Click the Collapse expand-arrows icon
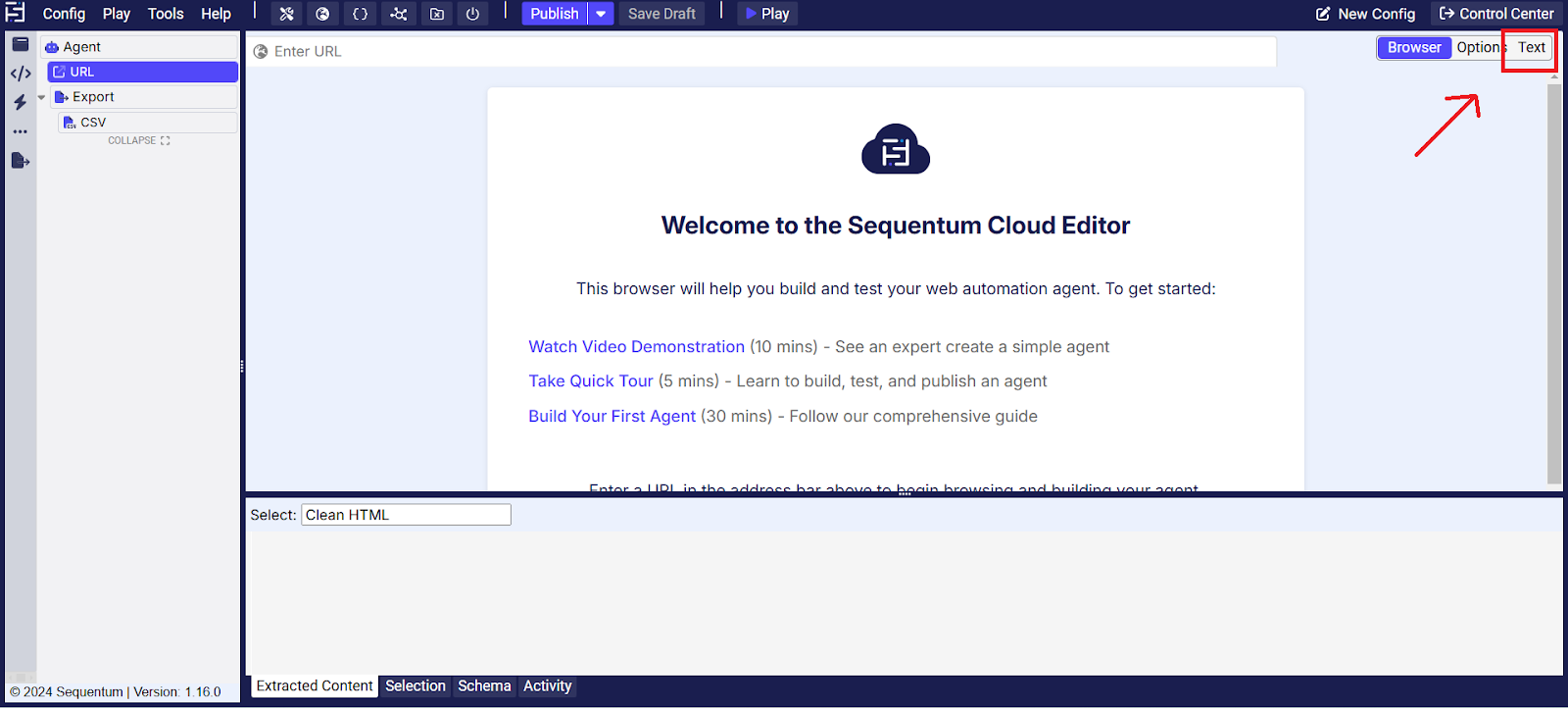Image resolution: width=1568 pixels, height=708 pixels. pyautogui.click(x=166, y=141)
